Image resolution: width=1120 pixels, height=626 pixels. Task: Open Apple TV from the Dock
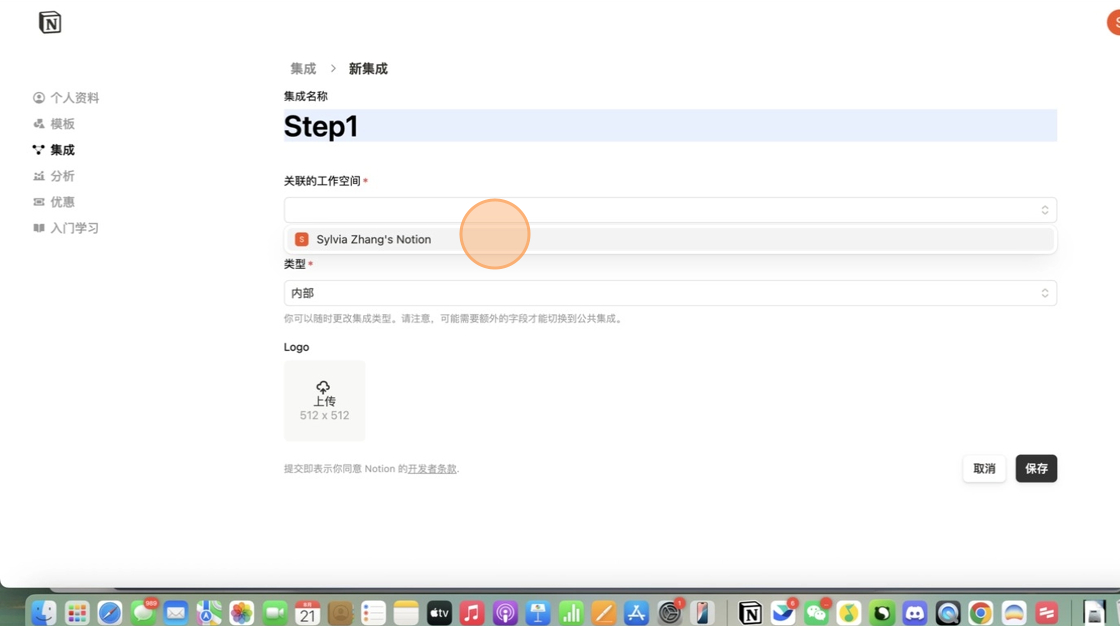point(439,612)
